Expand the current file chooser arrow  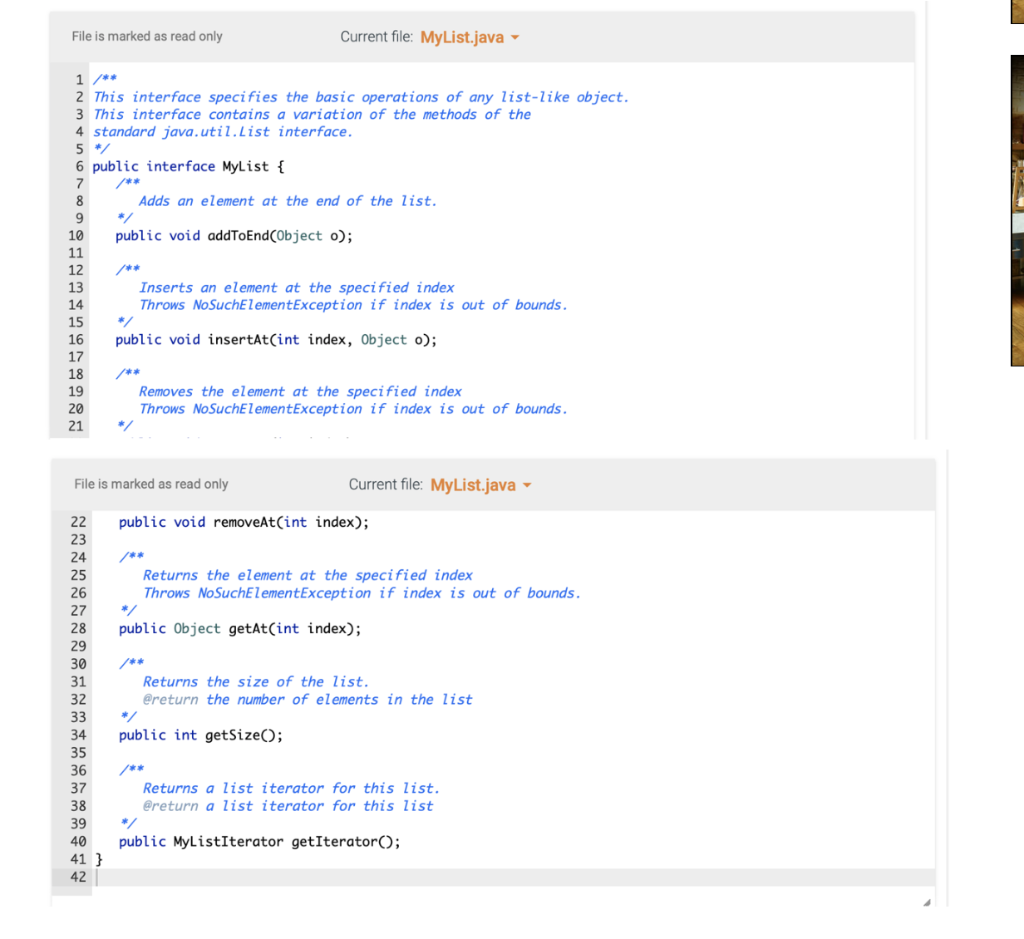coord(514,36)
